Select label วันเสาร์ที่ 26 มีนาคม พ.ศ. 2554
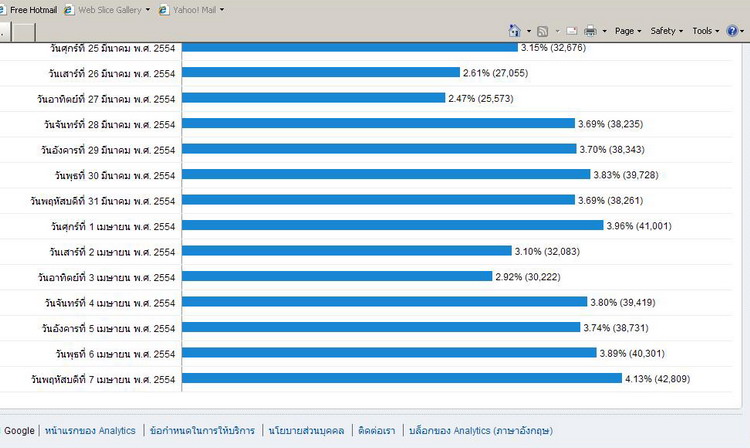This screenshot has width=750, height=448. pos(112,73)
